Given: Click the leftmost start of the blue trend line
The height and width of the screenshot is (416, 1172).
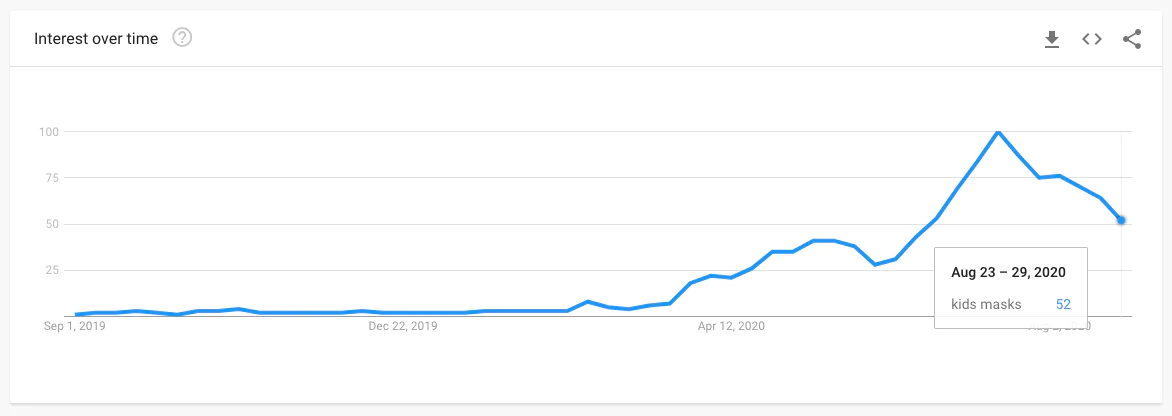Looking at the screenshot, I should (77, 315).
